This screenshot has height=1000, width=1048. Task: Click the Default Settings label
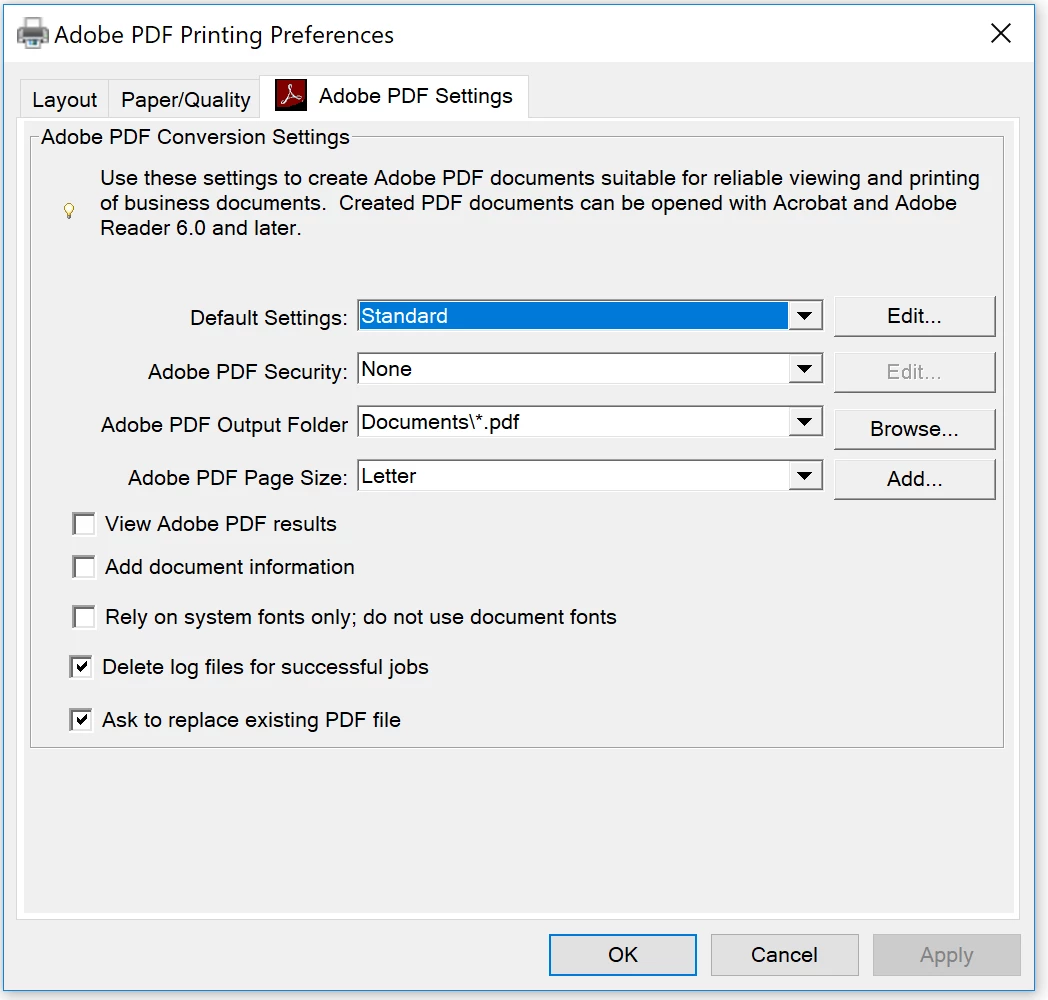point(269,318)
